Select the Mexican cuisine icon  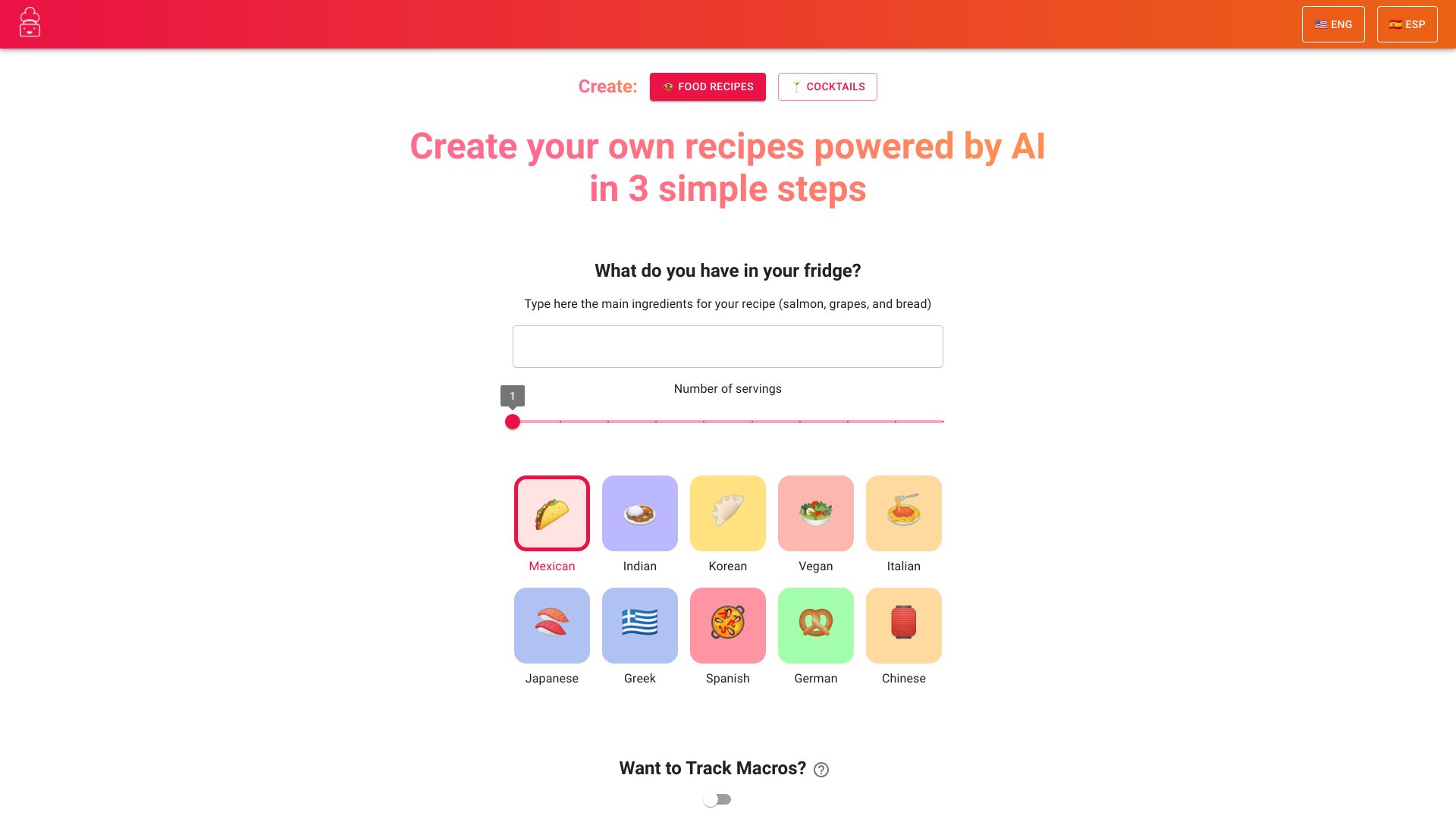551,513
